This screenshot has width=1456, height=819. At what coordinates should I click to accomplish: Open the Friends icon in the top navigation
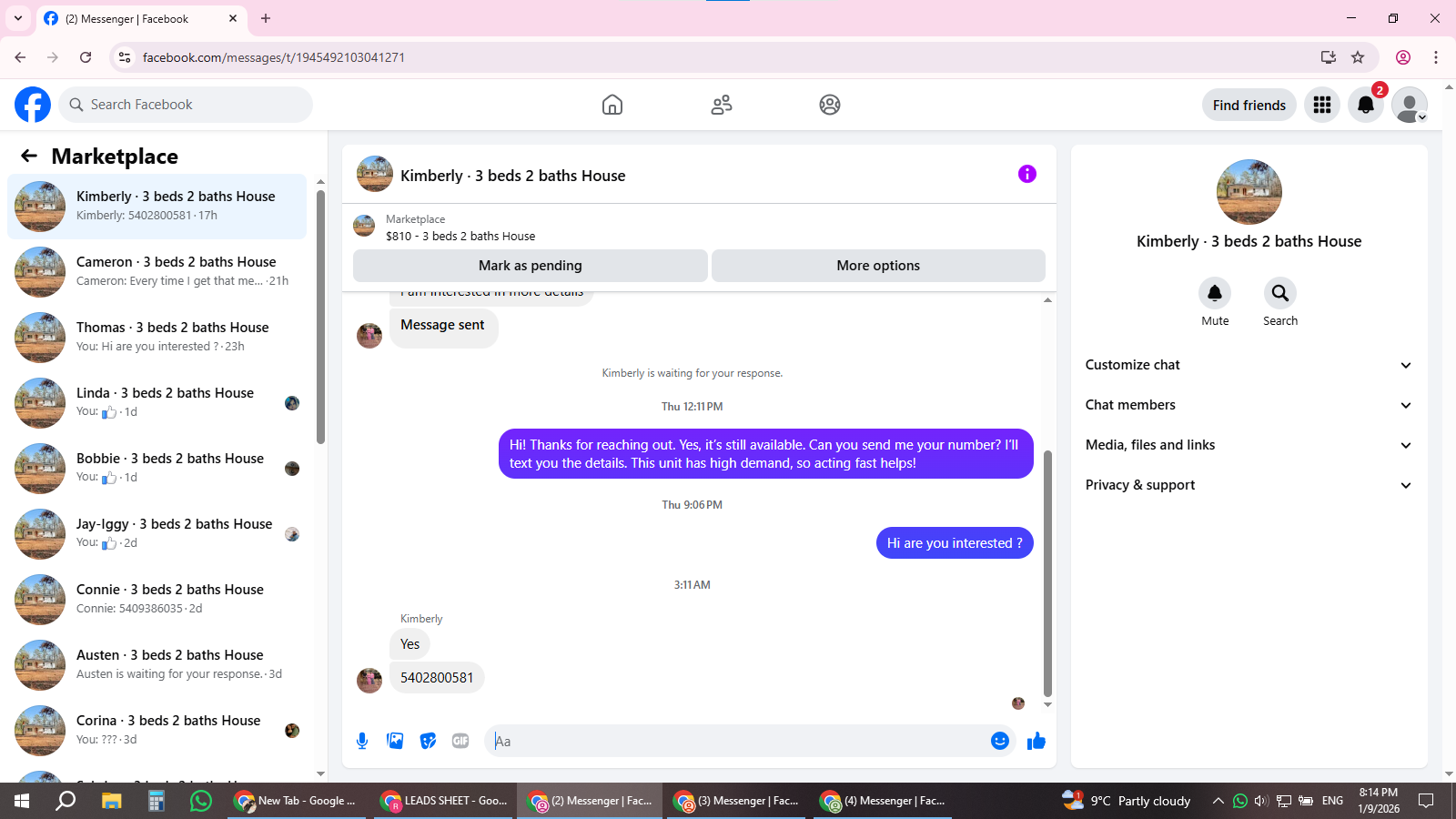[722, 105]
